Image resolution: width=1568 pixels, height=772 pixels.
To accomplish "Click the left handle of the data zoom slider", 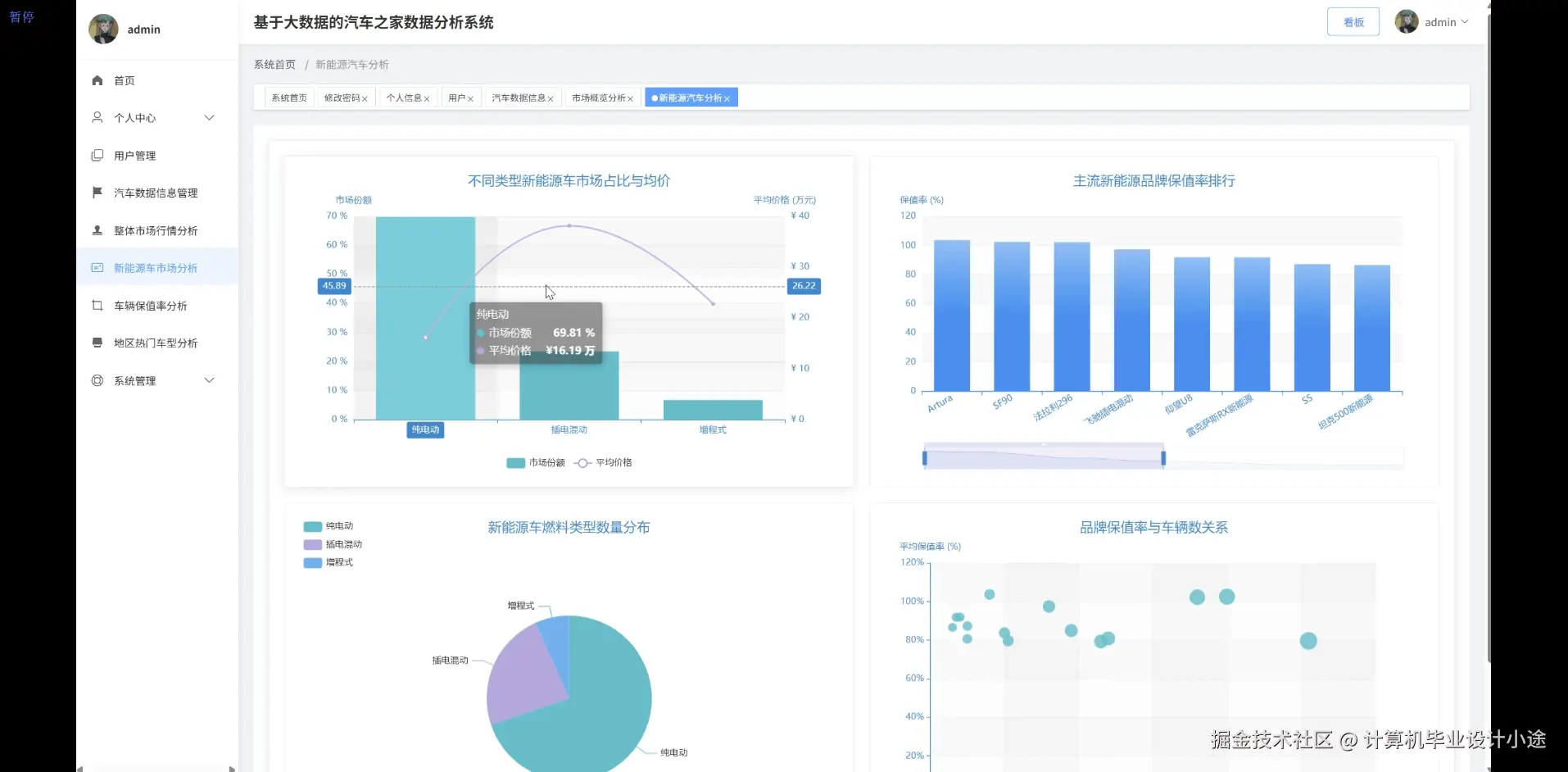I will (x=925, y=458).
